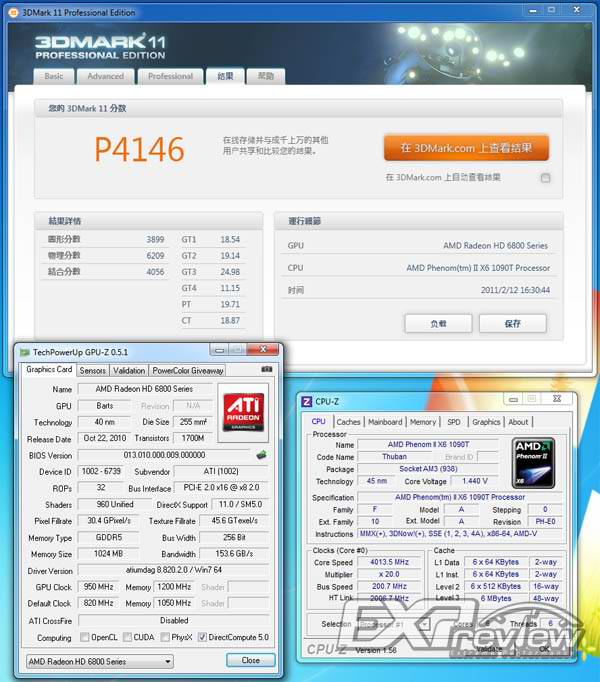The width and height of the screenshot is (600, 682).
Task: Click the CPU-Z title bar app icon
Action: tap(307, 401)
